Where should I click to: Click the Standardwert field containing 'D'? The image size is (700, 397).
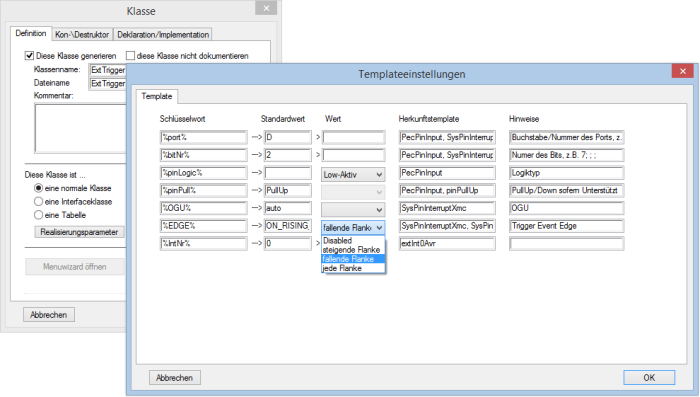click(288, 137)
